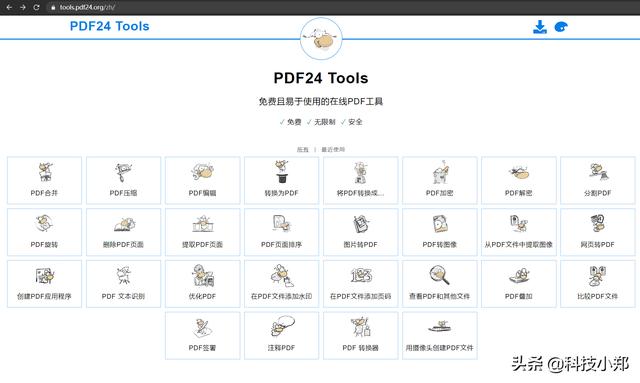Open the 提取PDF页面 tool
640x383 pixels.
[x=202, y=232]
